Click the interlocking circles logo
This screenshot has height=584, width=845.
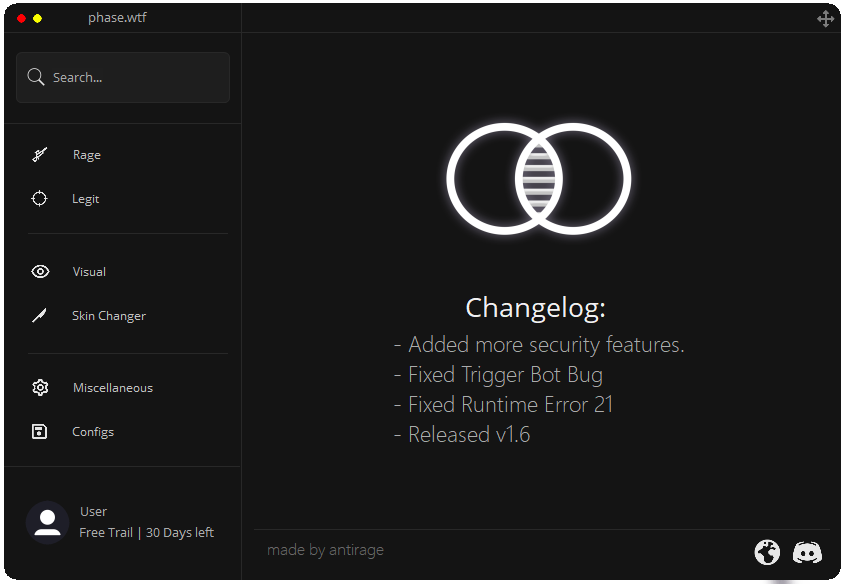click(x=538, y=179)
